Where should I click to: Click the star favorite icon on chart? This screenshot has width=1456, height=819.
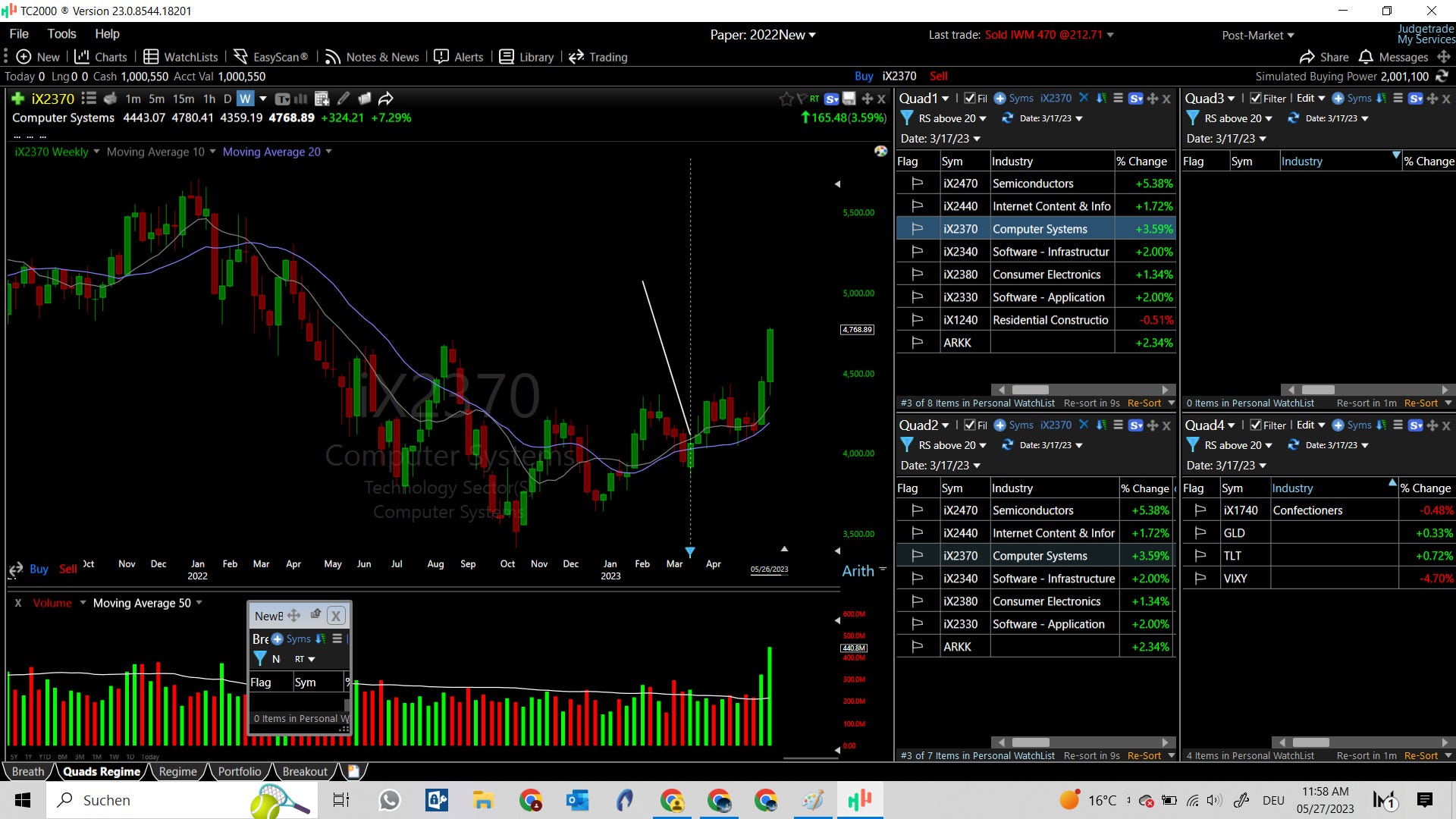(x=786, y=99)
